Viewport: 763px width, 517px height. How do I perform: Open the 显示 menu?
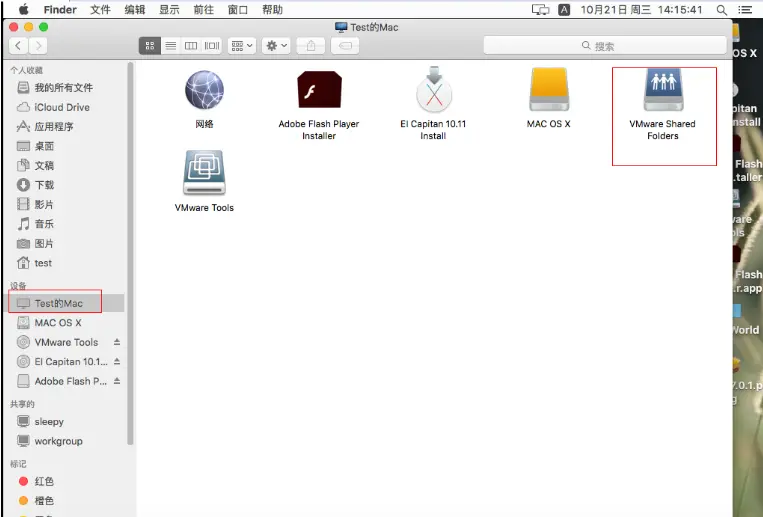169,10
